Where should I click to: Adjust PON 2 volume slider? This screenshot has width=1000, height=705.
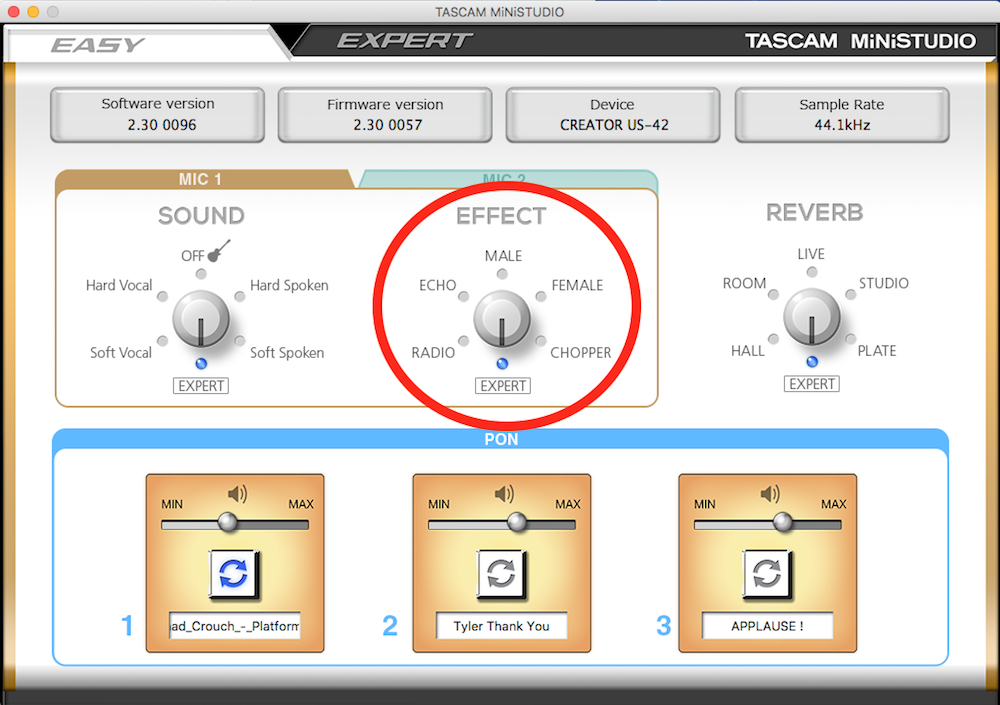coord(517,523)
